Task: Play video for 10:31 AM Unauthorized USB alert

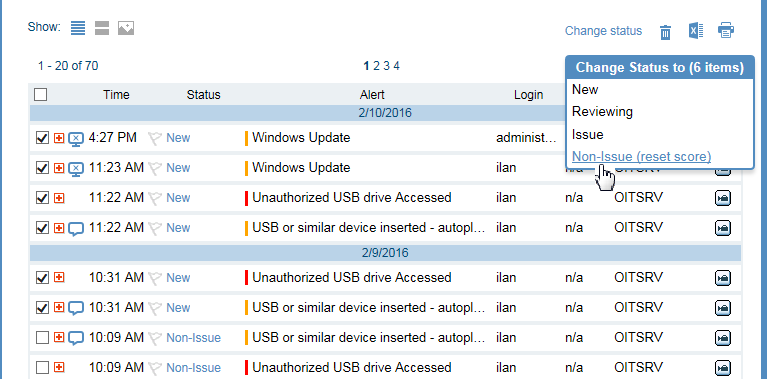Action: point(723,278)
